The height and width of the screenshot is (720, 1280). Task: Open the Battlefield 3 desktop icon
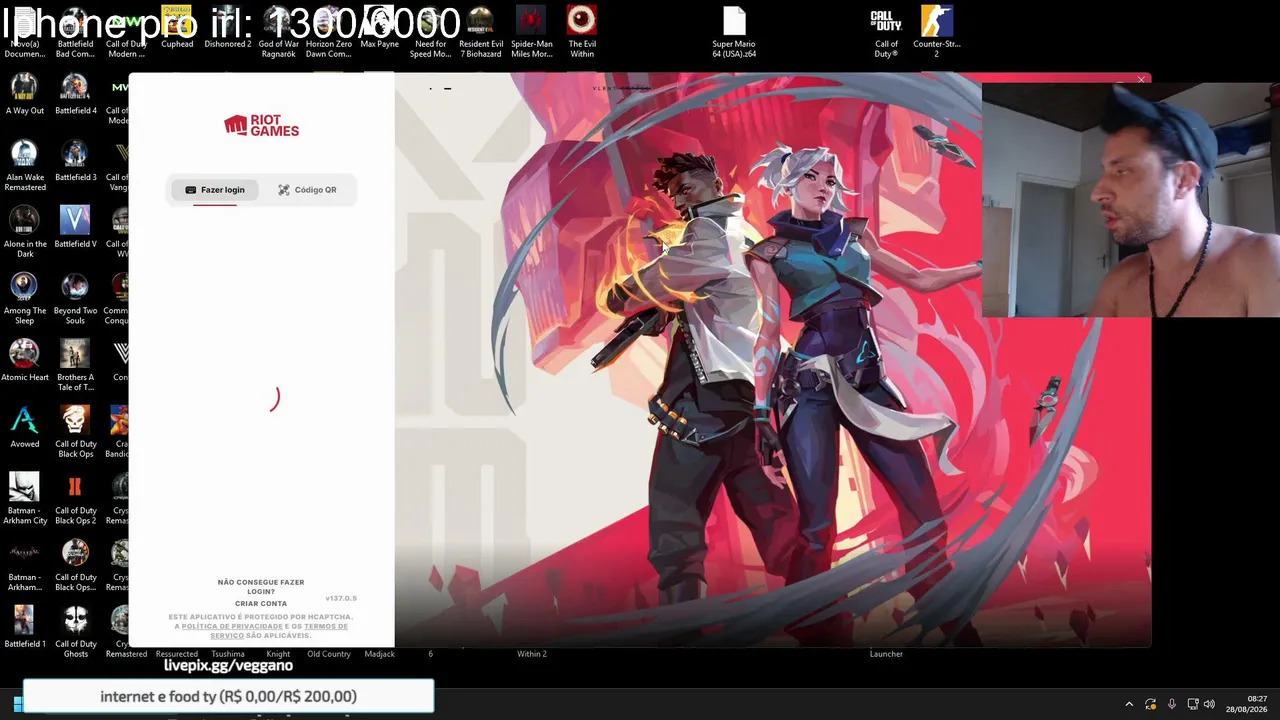click(75, 161)
